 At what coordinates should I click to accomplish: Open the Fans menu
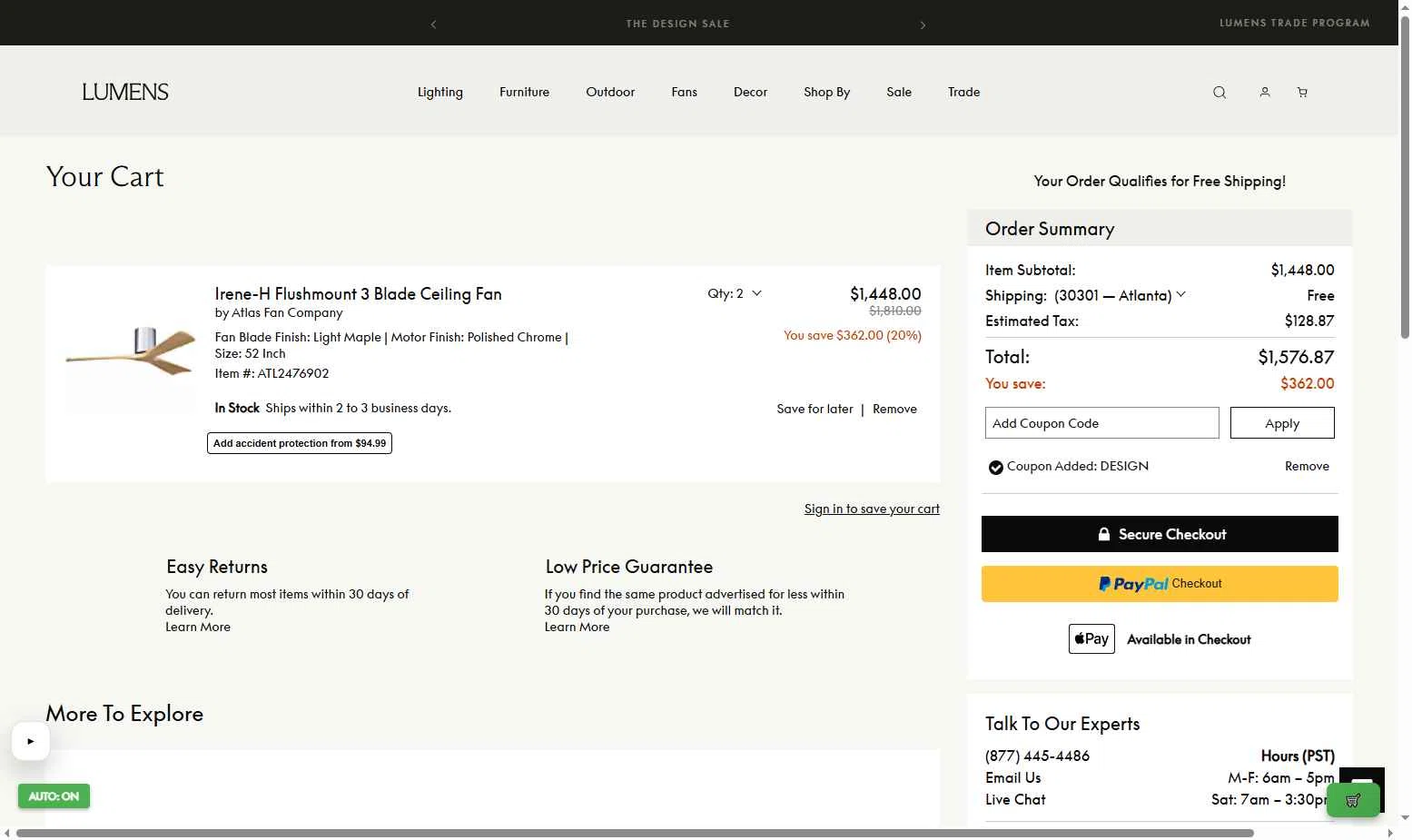[x=685, y=93]
